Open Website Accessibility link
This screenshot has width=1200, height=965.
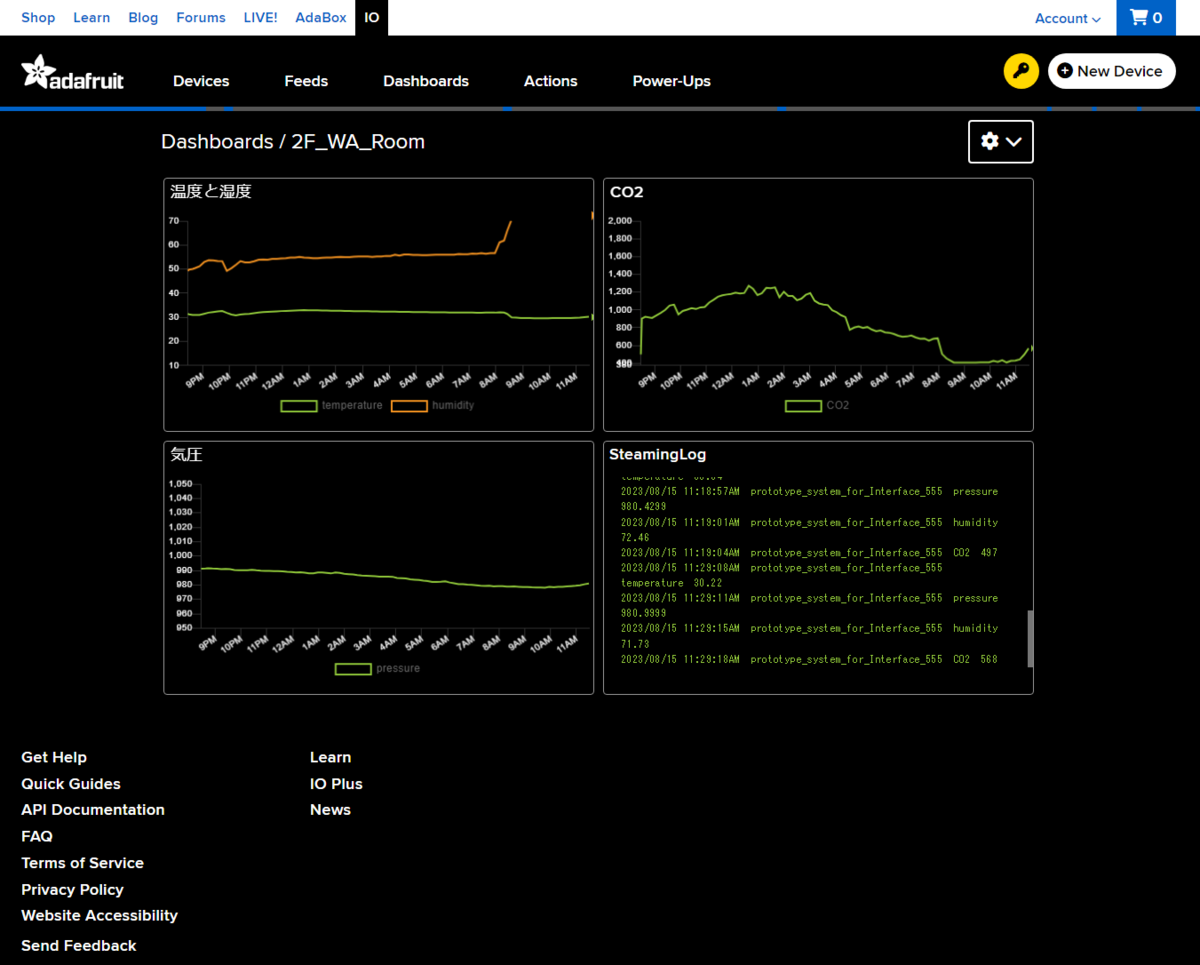[x=99, y=915]
